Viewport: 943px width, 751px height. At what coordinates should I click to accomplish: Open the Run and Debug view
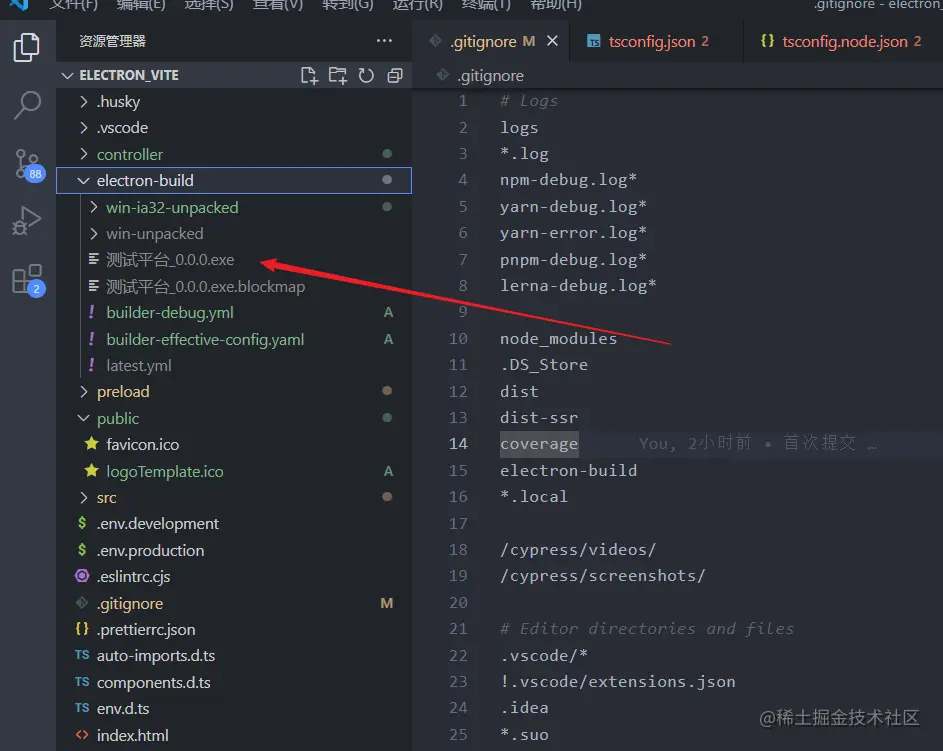(x=26, y=221)
